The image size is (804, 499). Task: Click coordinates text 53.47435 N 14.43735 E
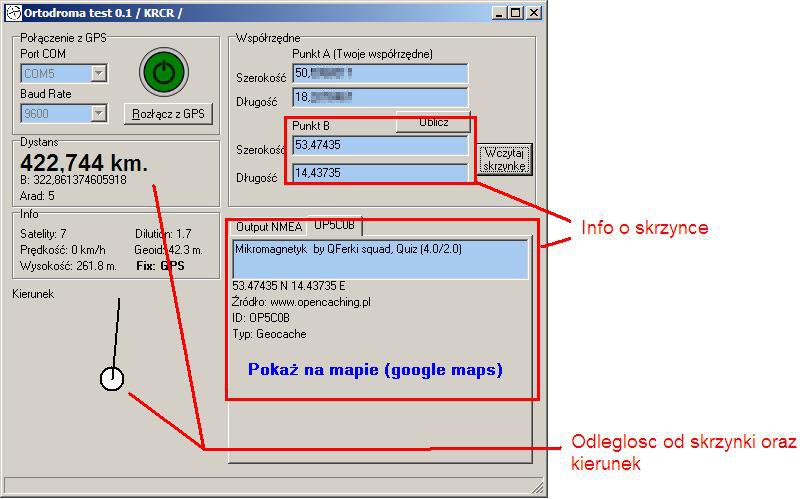tap(289, 286)
